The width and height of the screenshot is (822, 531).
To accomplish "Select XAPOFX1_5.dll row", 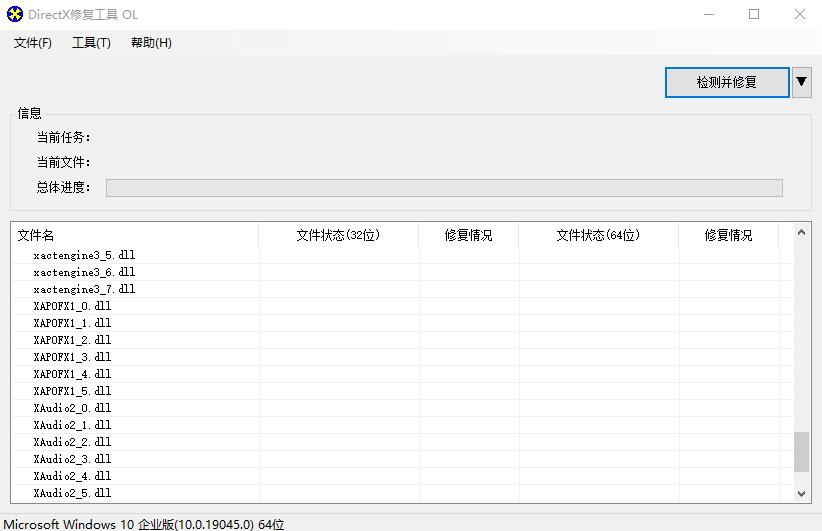I will click(402, 391).
